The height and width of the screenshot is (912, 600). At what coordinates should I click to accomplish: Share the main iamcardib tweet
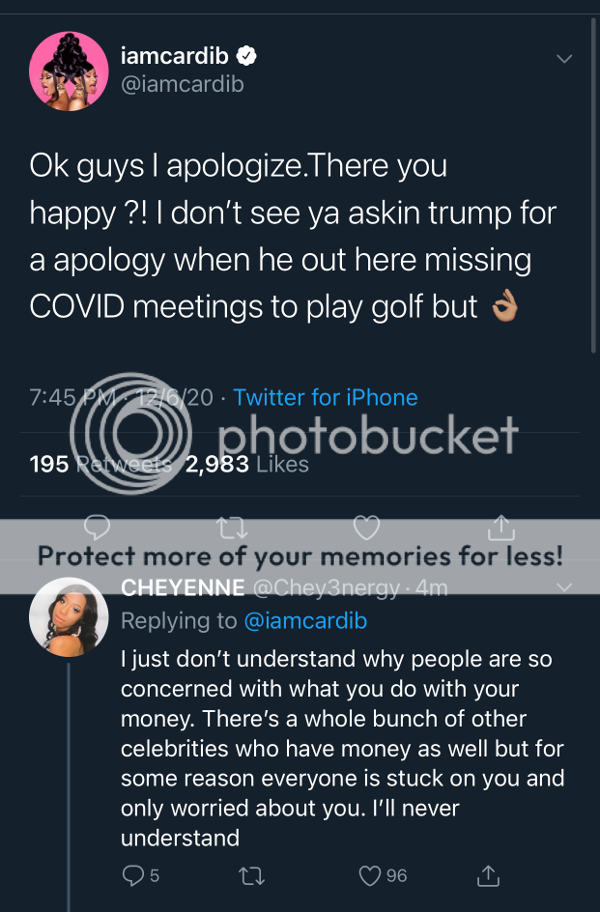coord(502,526)
